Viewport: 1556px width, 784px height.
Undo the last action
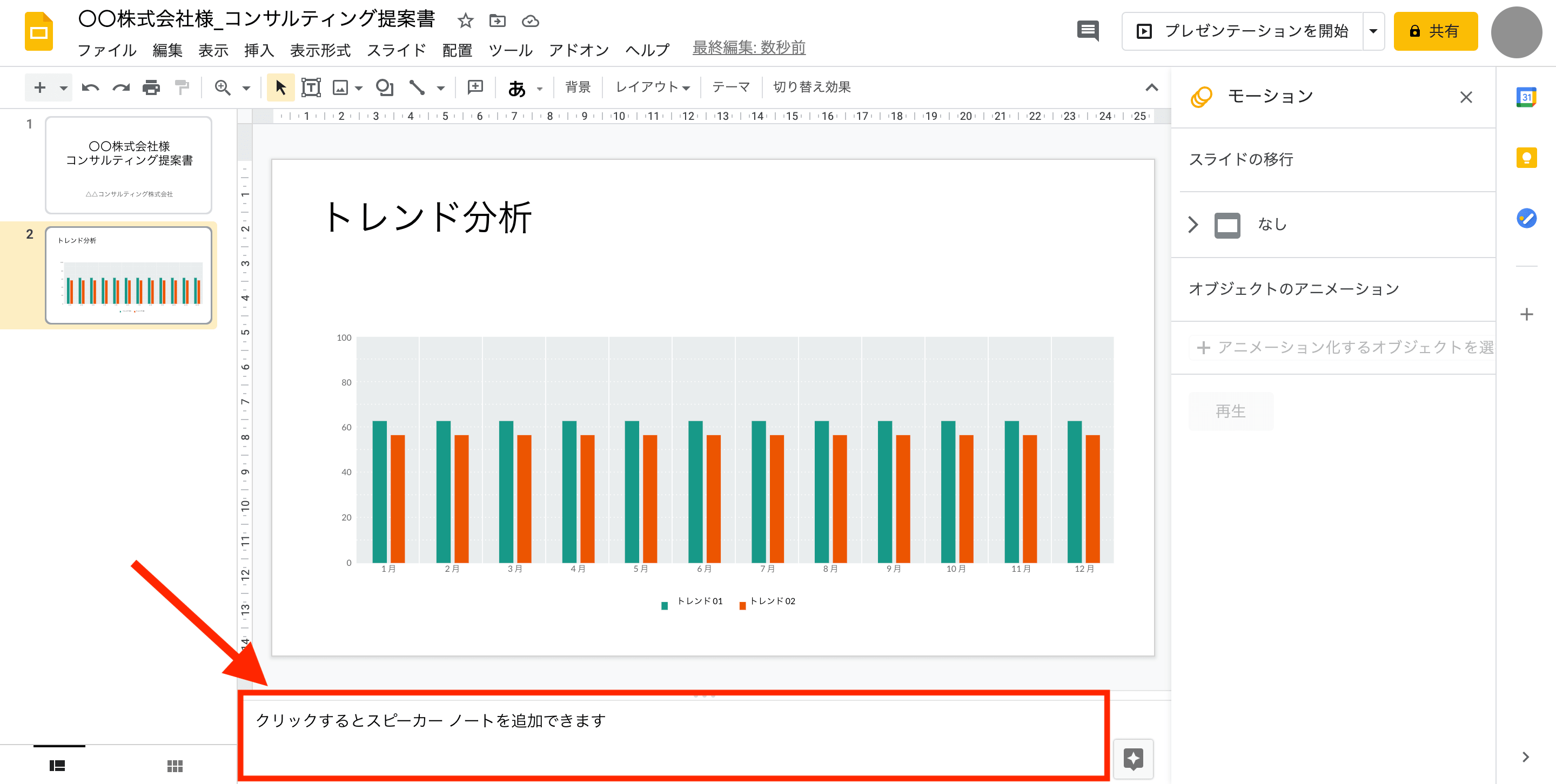pyautogui.click(x=90, y=88)
